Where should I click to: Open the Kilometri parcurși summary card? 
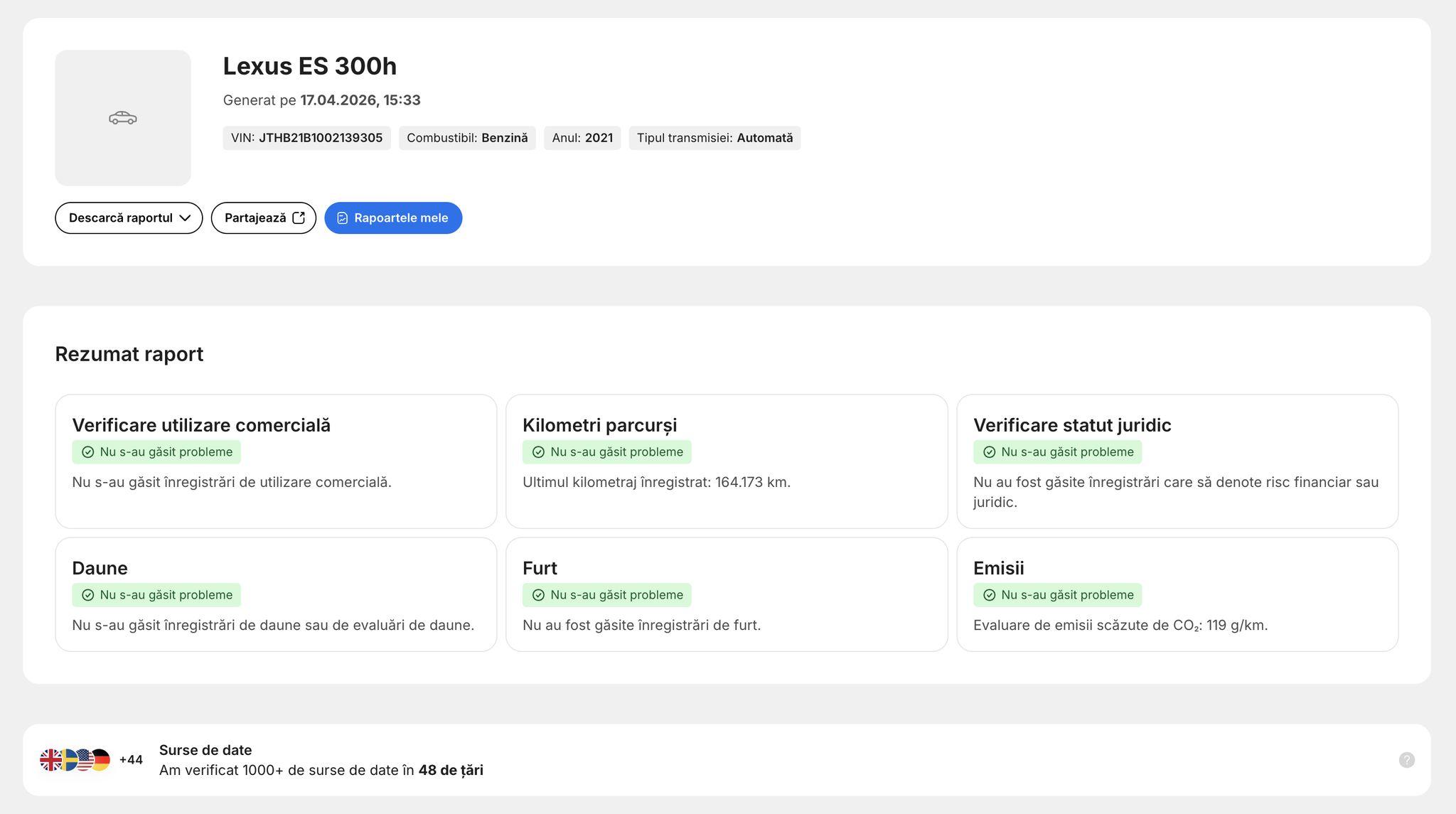(x=726, y=461)
